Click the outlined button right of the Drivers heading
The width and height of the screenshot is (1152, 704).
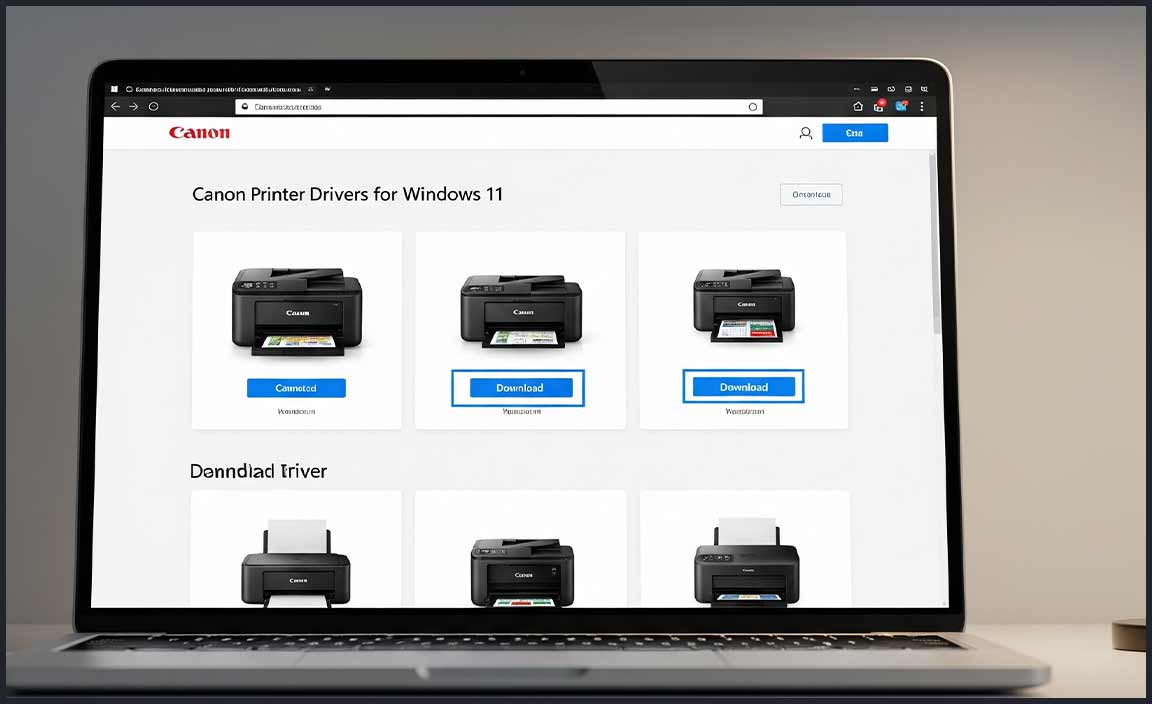811,195
